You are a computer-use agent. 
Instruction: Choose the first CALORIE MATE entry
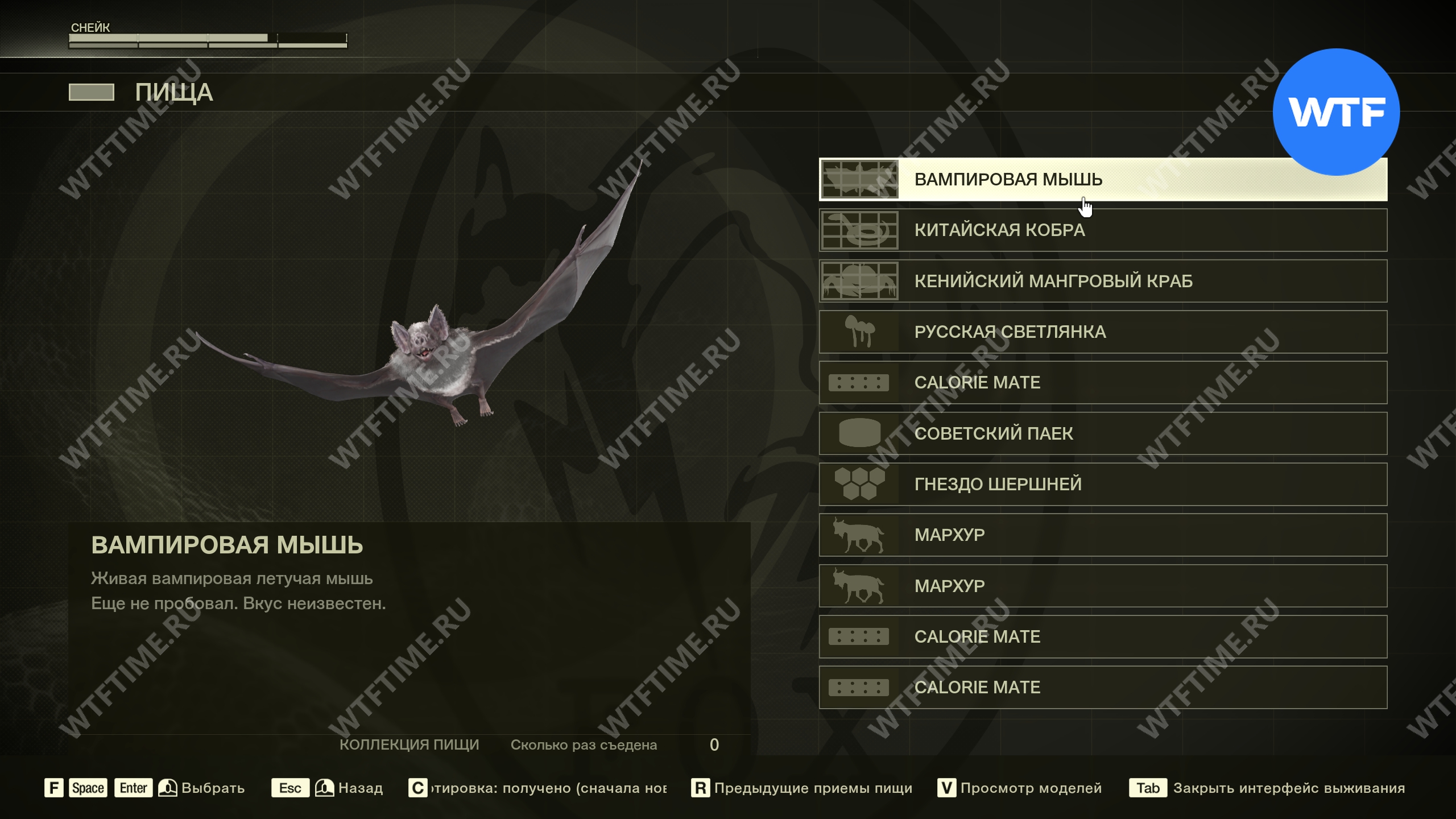(x=1103, y=383)
